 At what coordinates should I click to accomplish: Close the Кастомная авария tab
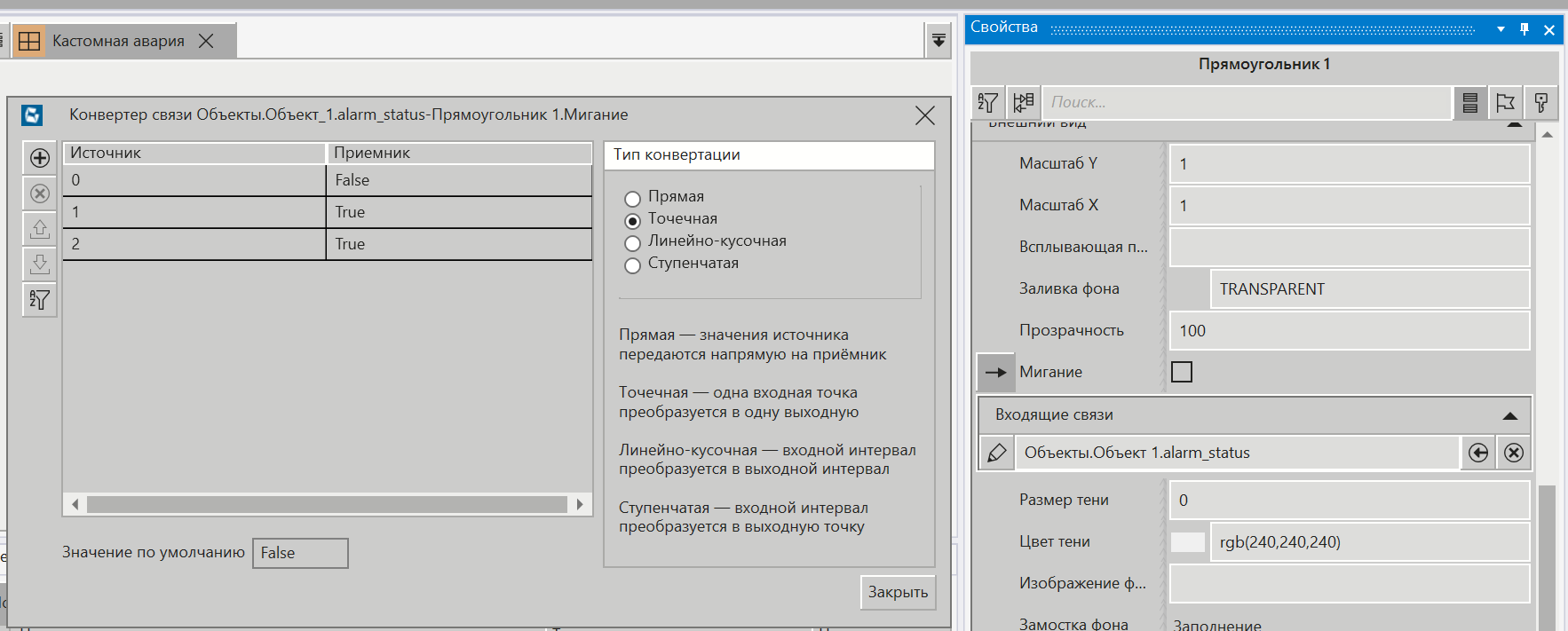[206, 41]
